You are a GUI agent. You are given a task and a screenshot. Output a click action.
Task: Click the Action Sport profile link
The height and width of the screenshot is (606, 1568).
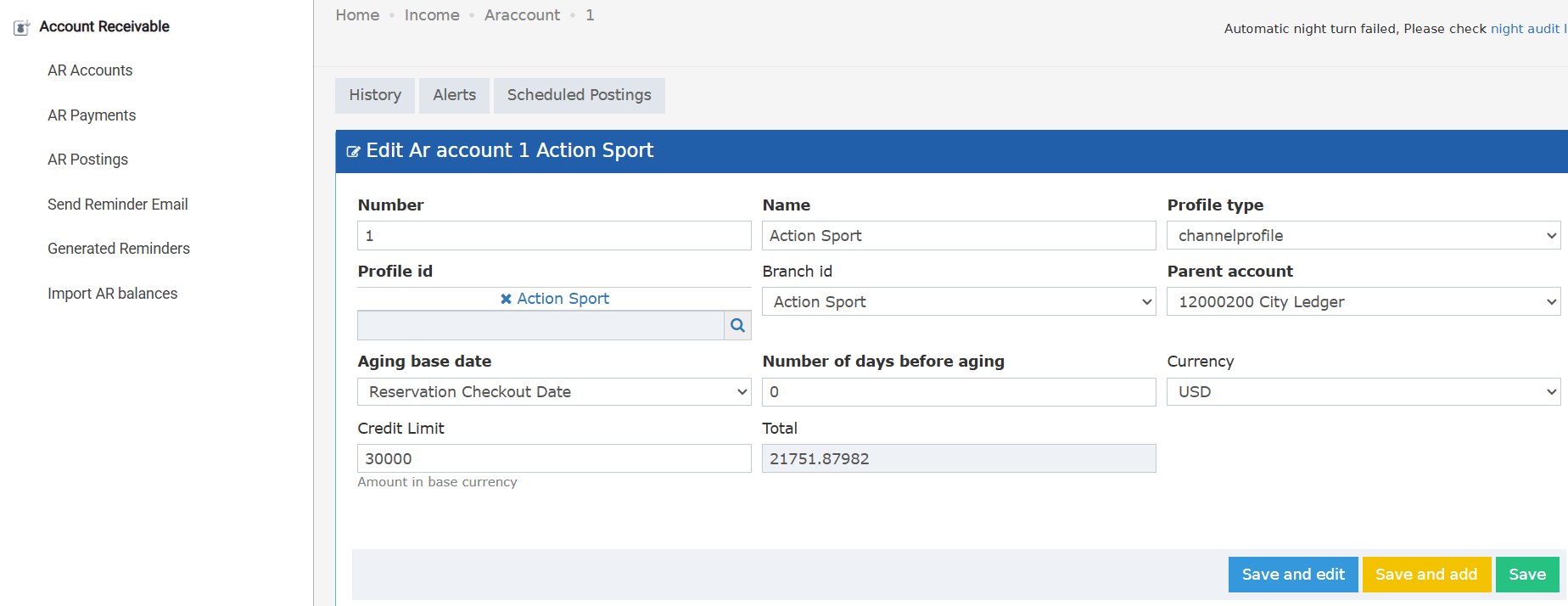point(563,299)
